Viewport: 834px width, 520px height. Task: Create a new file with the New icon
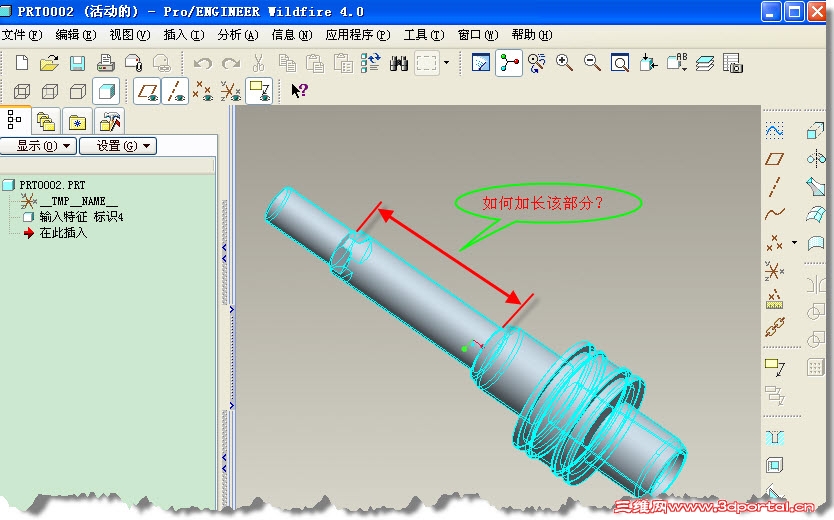point(22,63)
